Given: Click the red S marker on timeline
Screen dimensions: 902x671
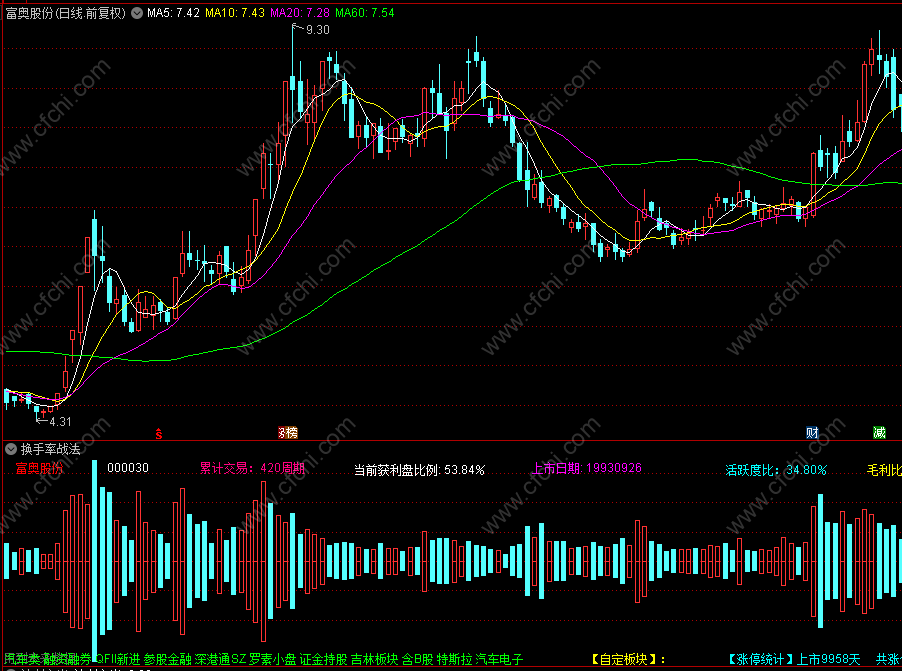Looking at the screenshot, I should point(159,433).
